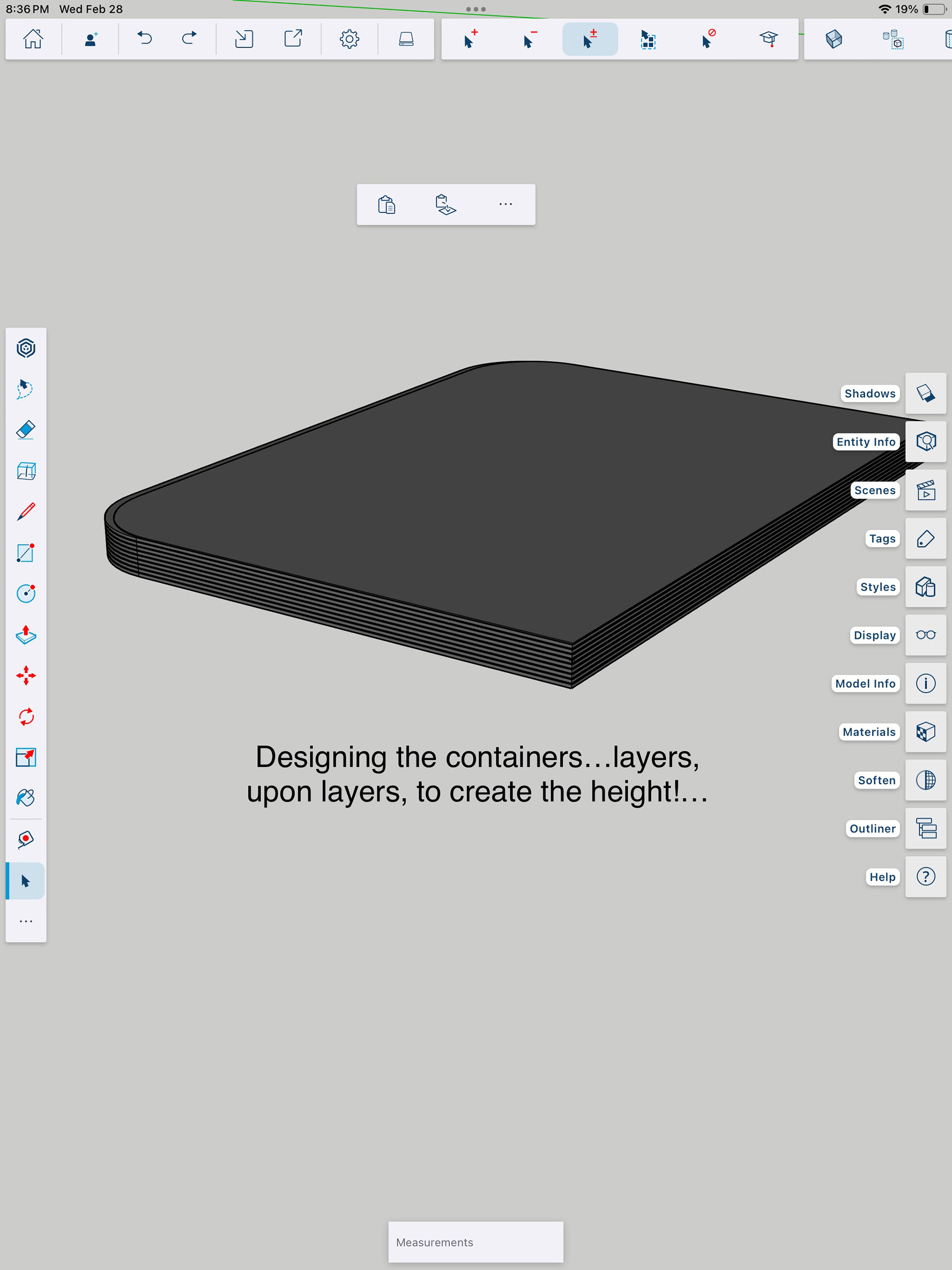Enable add-to-selection mode

pyautogui.click(x=471, y=39)
